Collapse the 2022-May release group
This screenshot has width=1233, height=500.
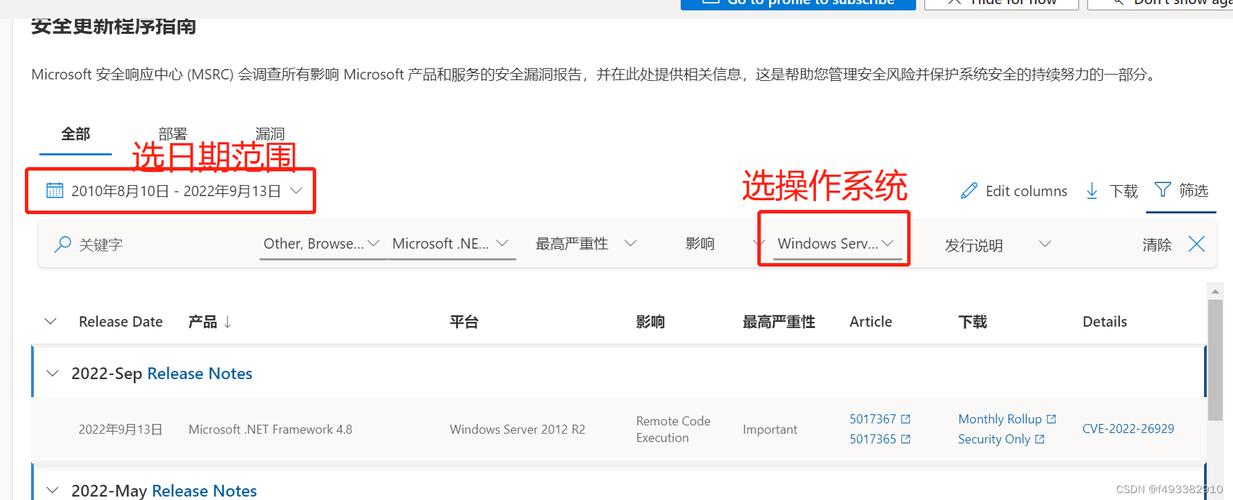click(53, 491)
